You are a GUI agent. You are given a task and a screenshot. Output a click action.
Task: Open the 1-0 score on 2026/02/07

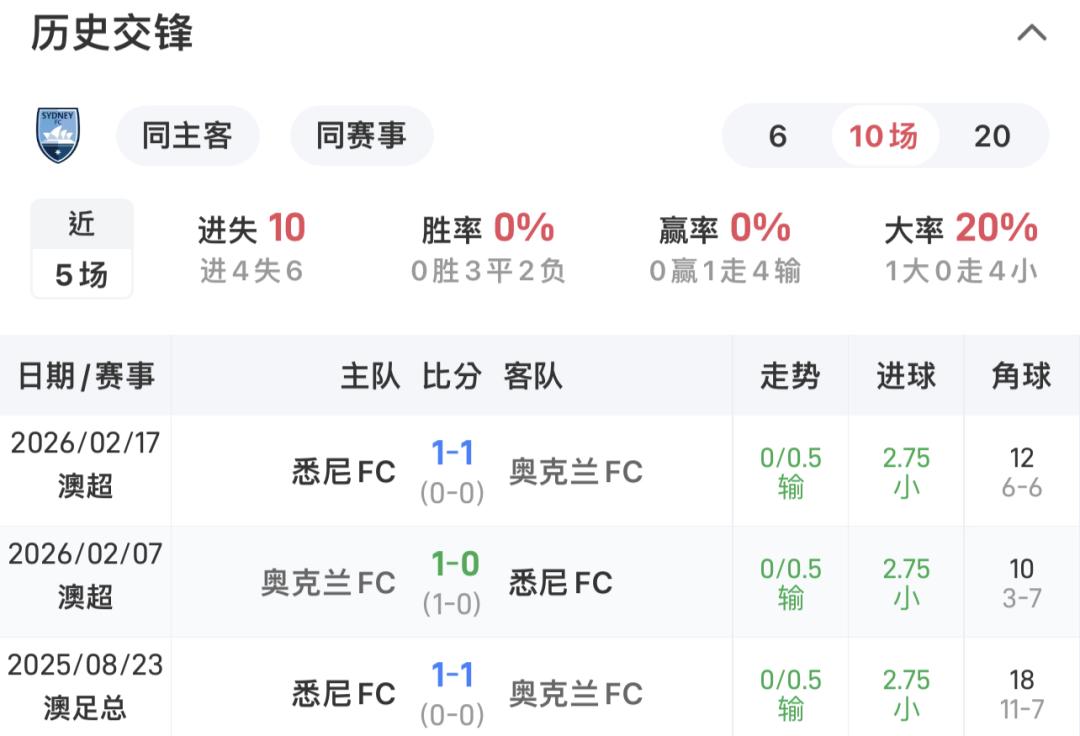click(x=455, y=566)
